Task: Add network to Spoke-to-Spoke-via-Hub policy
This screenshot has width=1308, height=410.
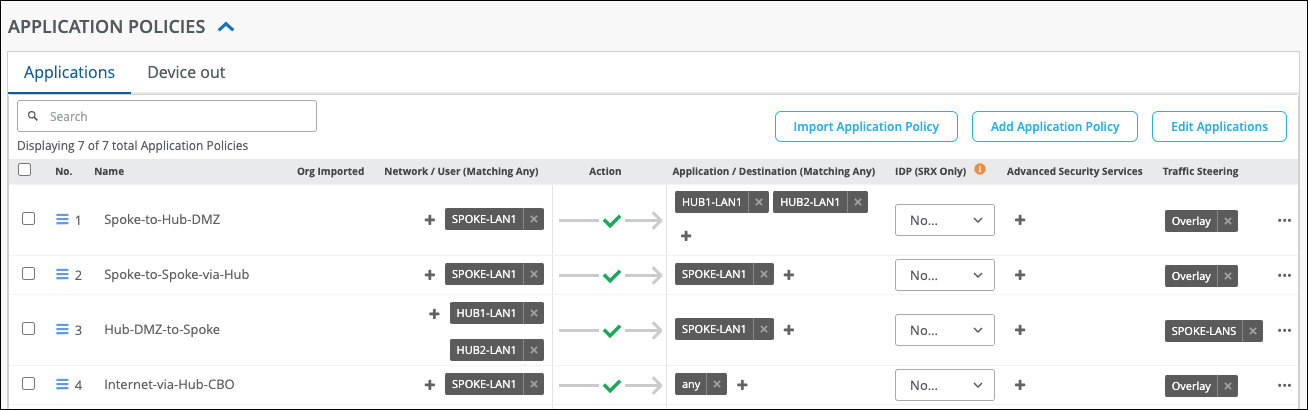Action: pyautogui.click(x=430, y=274)
